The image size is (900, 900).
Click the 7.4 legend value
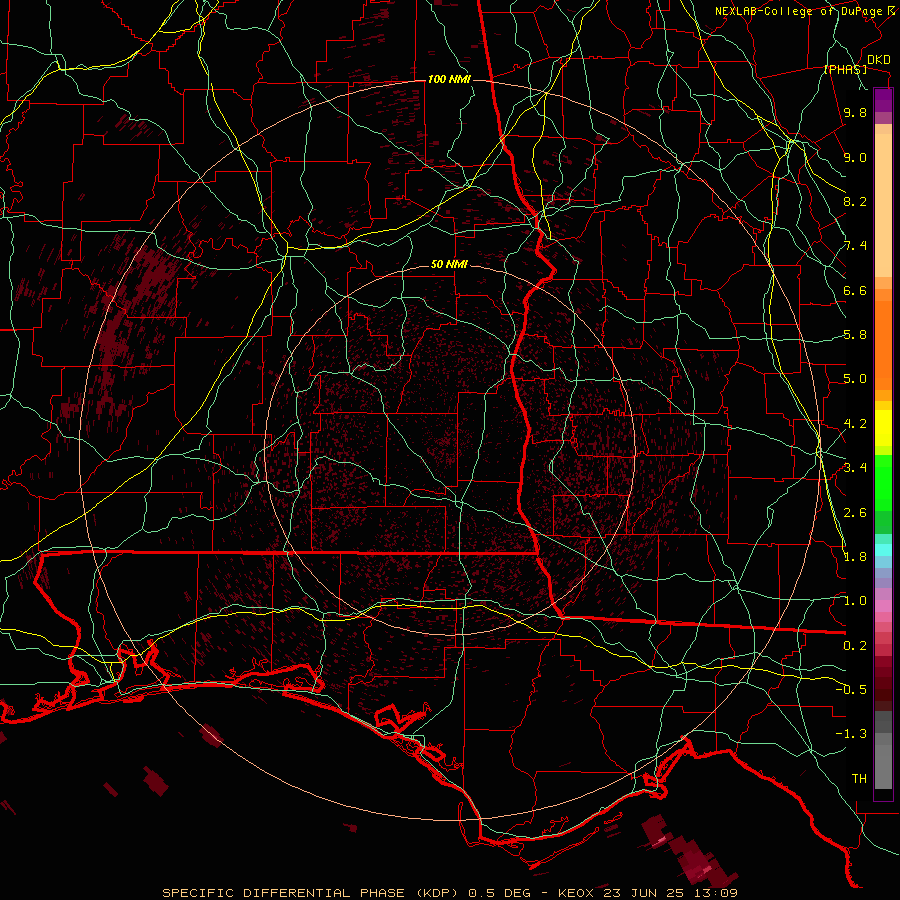pyautogui.click(x=855, y=246)
